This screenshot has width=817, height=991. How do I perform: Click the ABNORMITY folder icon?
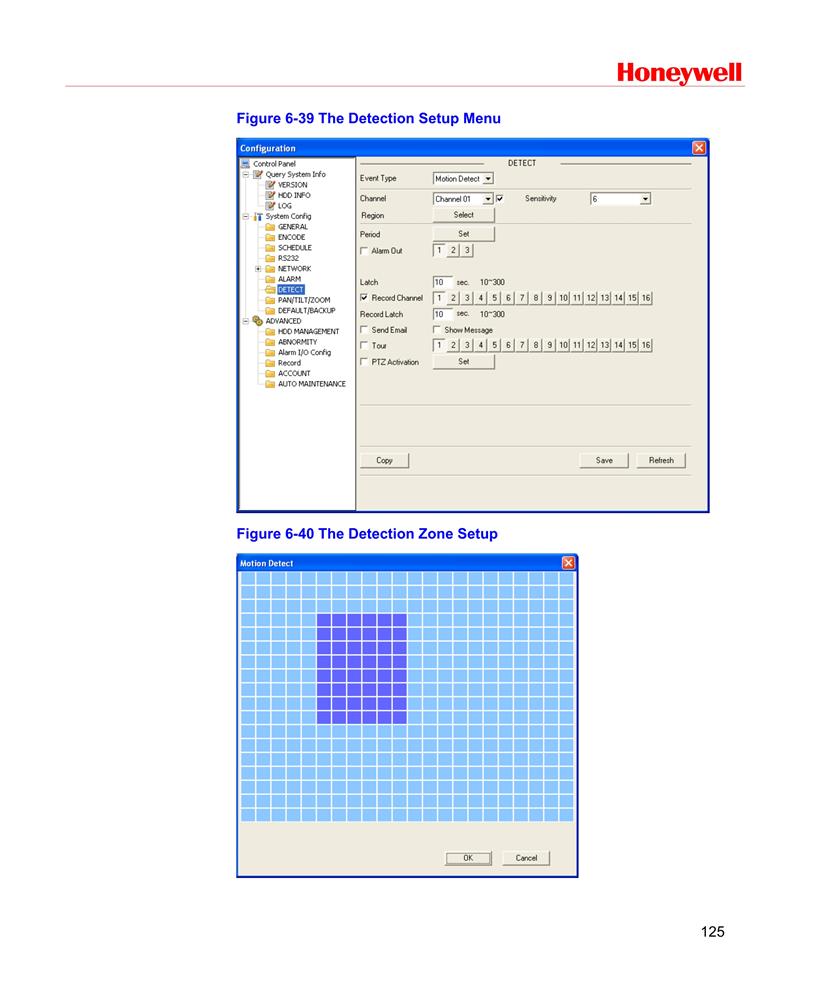(x=270, y=342)
